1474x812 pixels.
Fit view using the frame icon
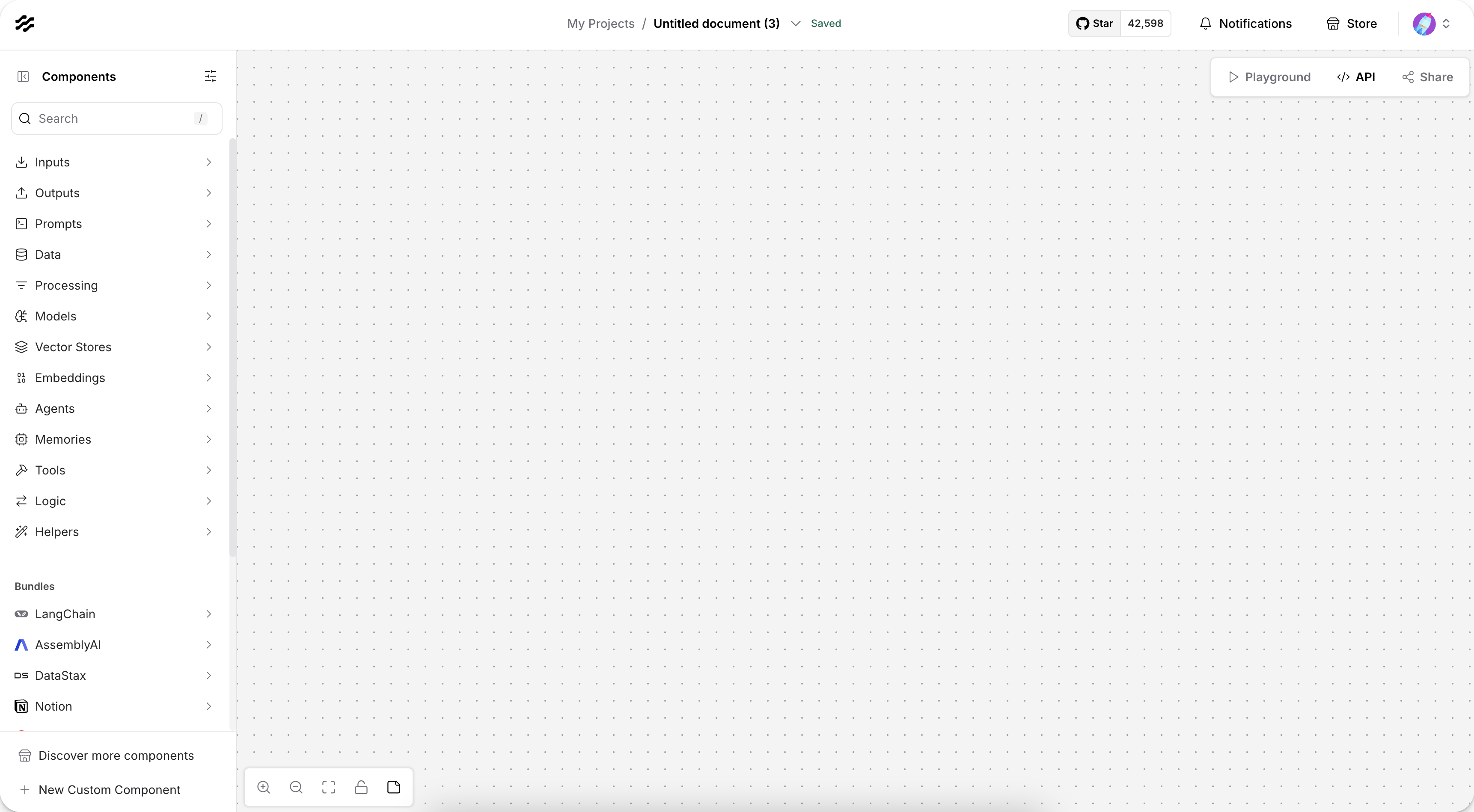coord(328,788)
